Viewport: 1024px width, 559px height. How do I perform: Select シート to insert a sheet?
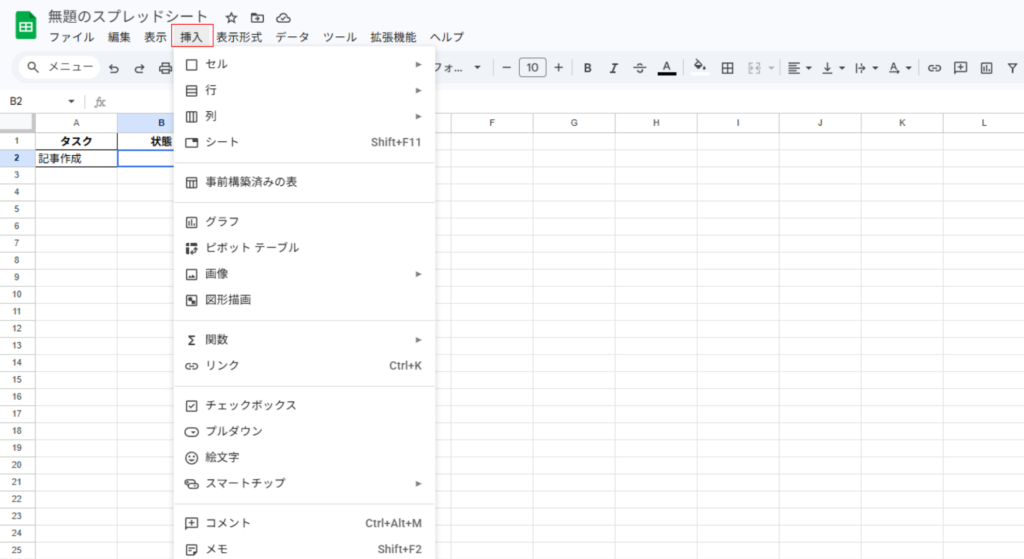click(304, 142)
